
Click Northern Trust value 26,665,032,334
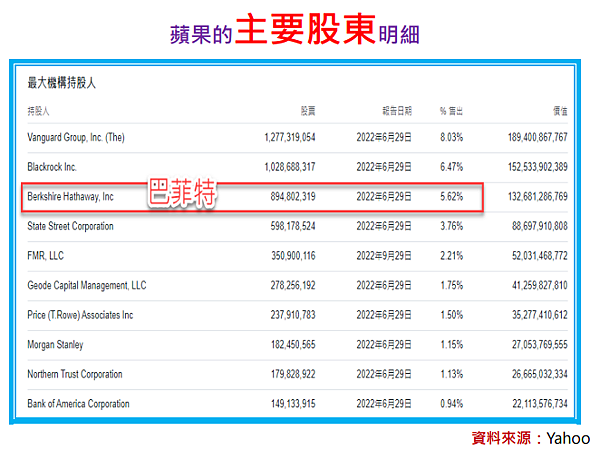tap(540, 374)
